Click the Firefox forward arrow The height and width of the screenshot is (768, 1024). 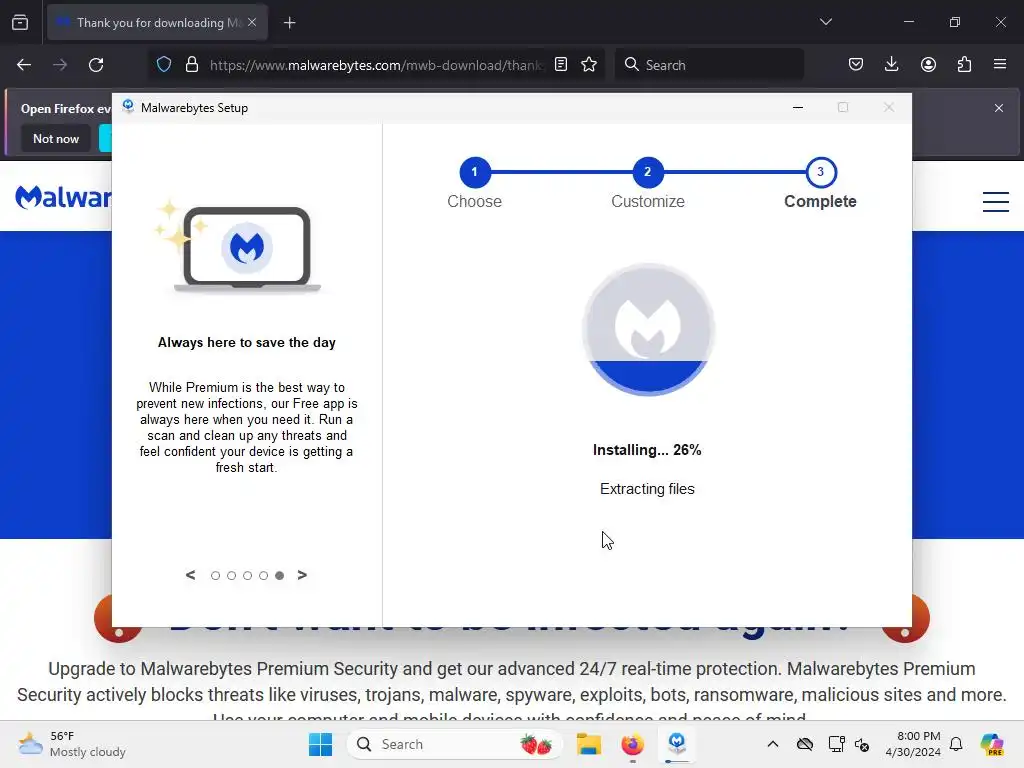[x=60, y=65]
